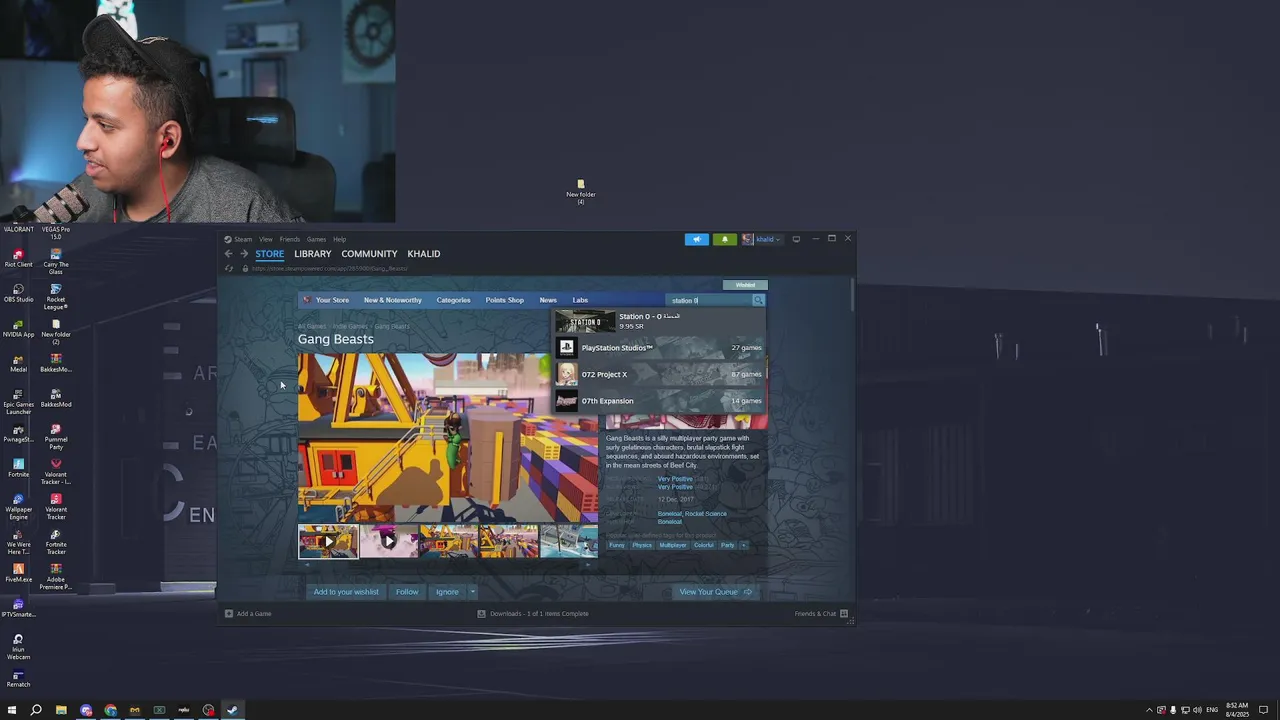
Task: Select the fourth screenshot thumbnail
Action: tap(508, 541)
